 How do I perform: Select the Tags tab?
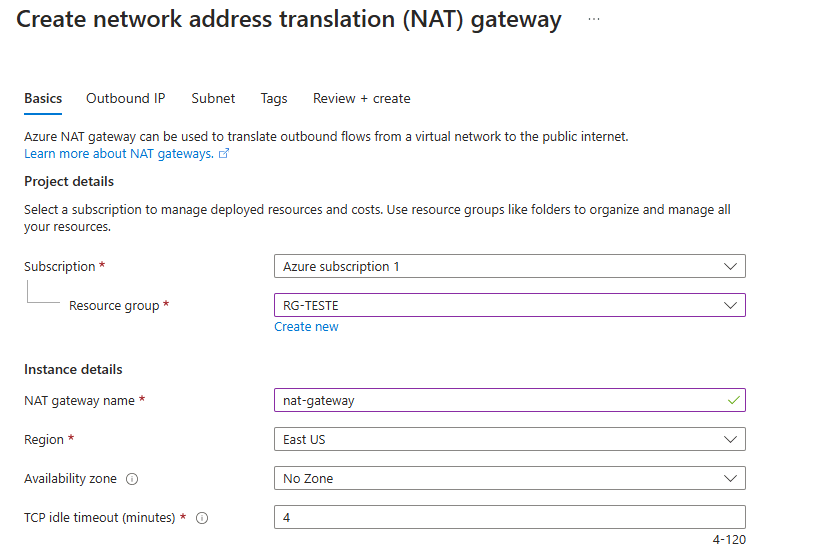coord(274,98)
